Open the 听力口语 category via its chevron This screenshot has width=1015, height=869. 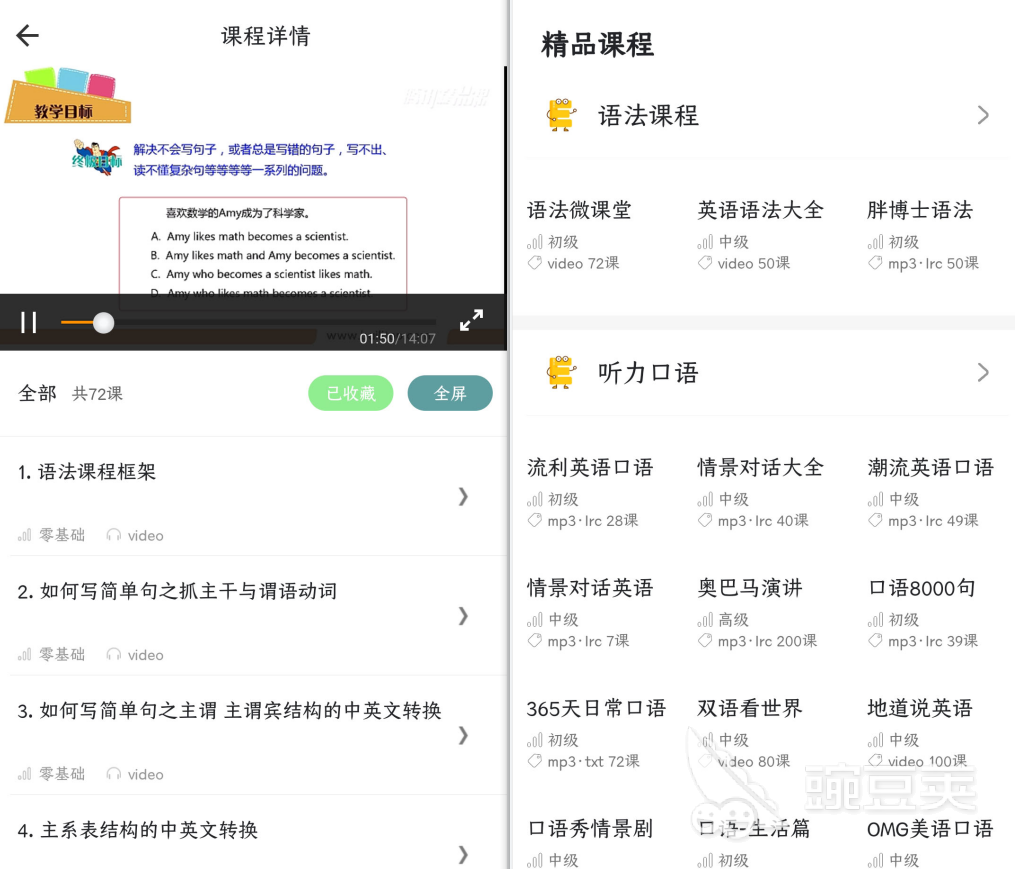[983, 371]
